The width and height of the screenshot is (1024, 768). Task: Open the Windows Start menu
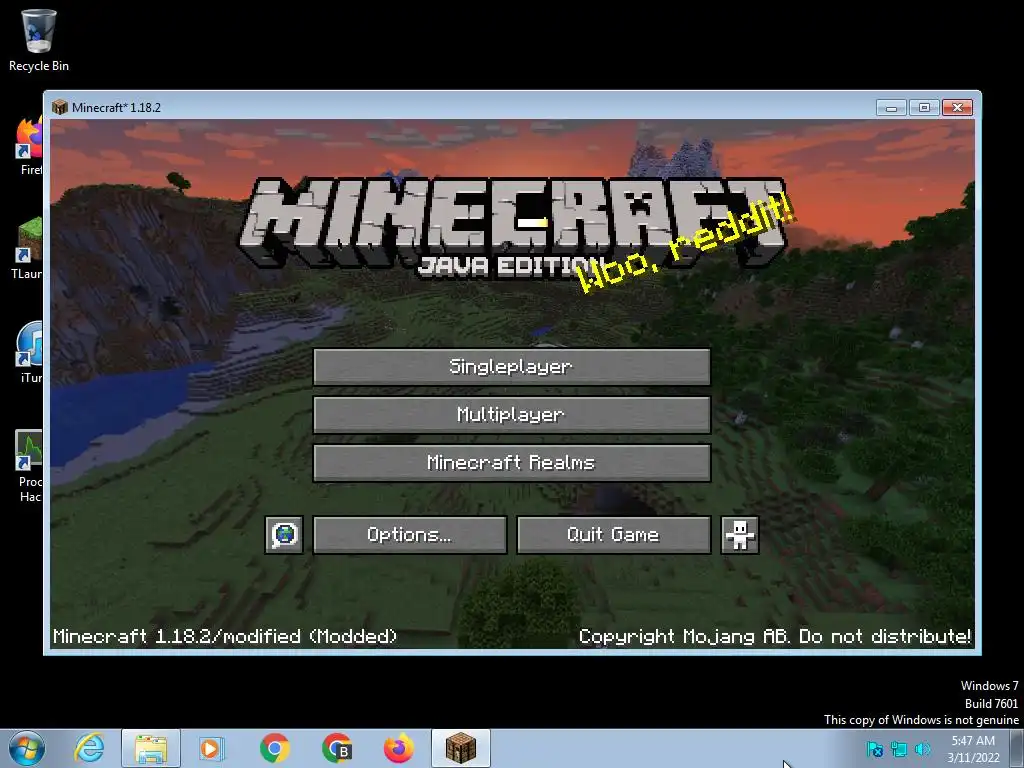pyautogui.click(x=27, y=748)
